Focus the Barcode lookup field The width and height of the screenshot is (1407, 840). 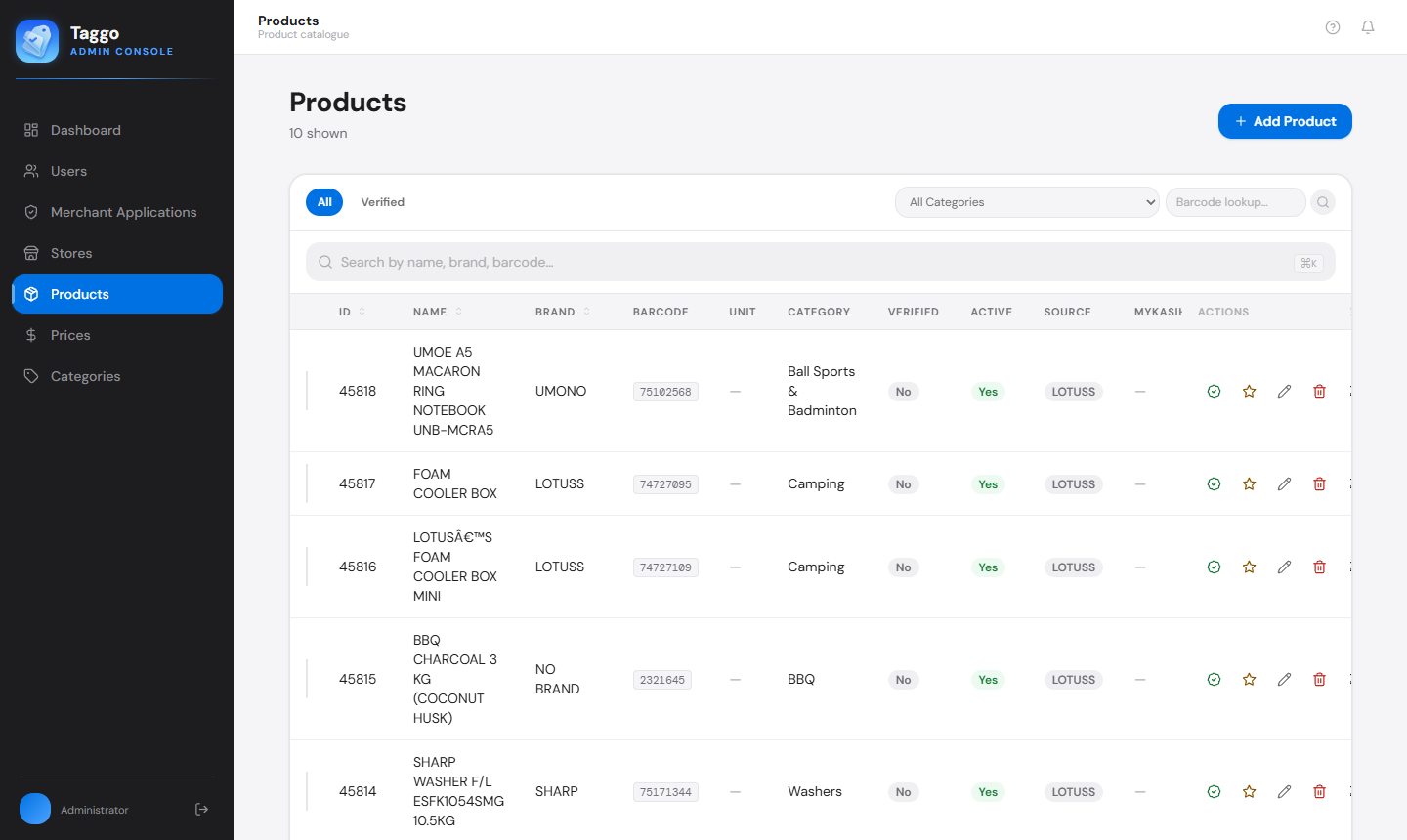click(x=1235, y=202)
